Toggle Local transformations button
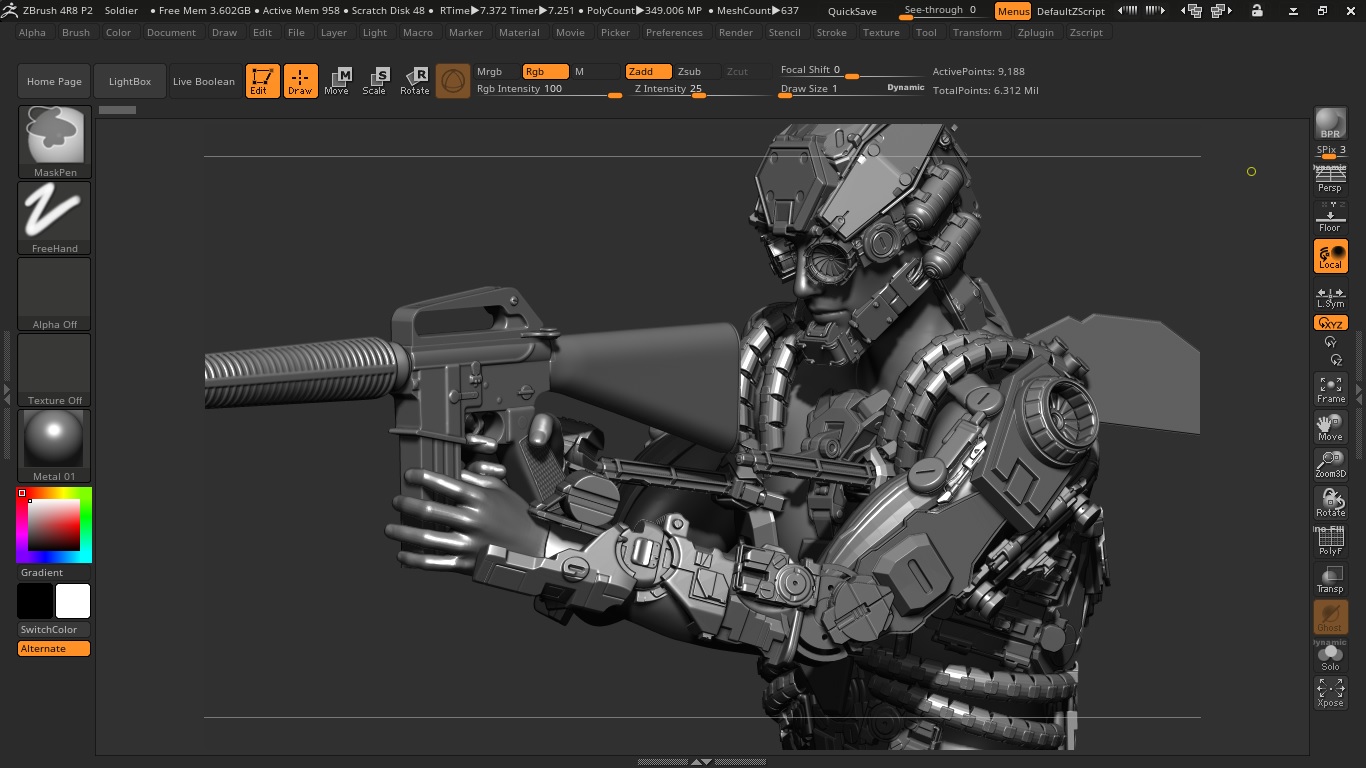This screenshot has height=768, width=1366. coord(1330,256)
